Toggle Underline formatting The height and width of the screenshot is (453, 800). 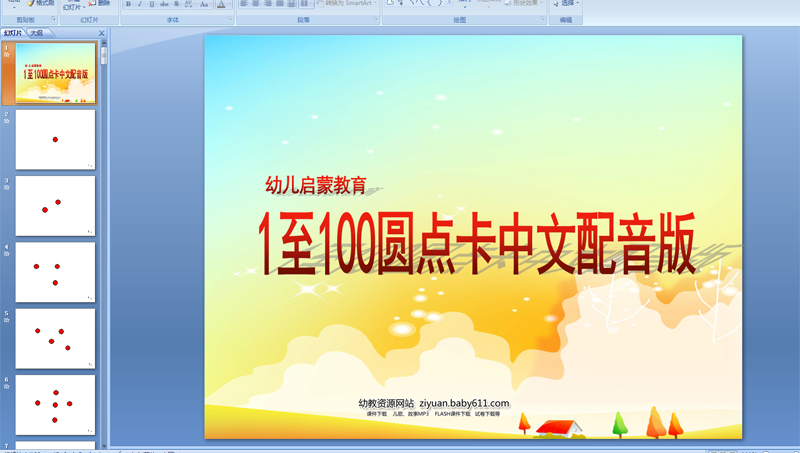click(152, 4)
